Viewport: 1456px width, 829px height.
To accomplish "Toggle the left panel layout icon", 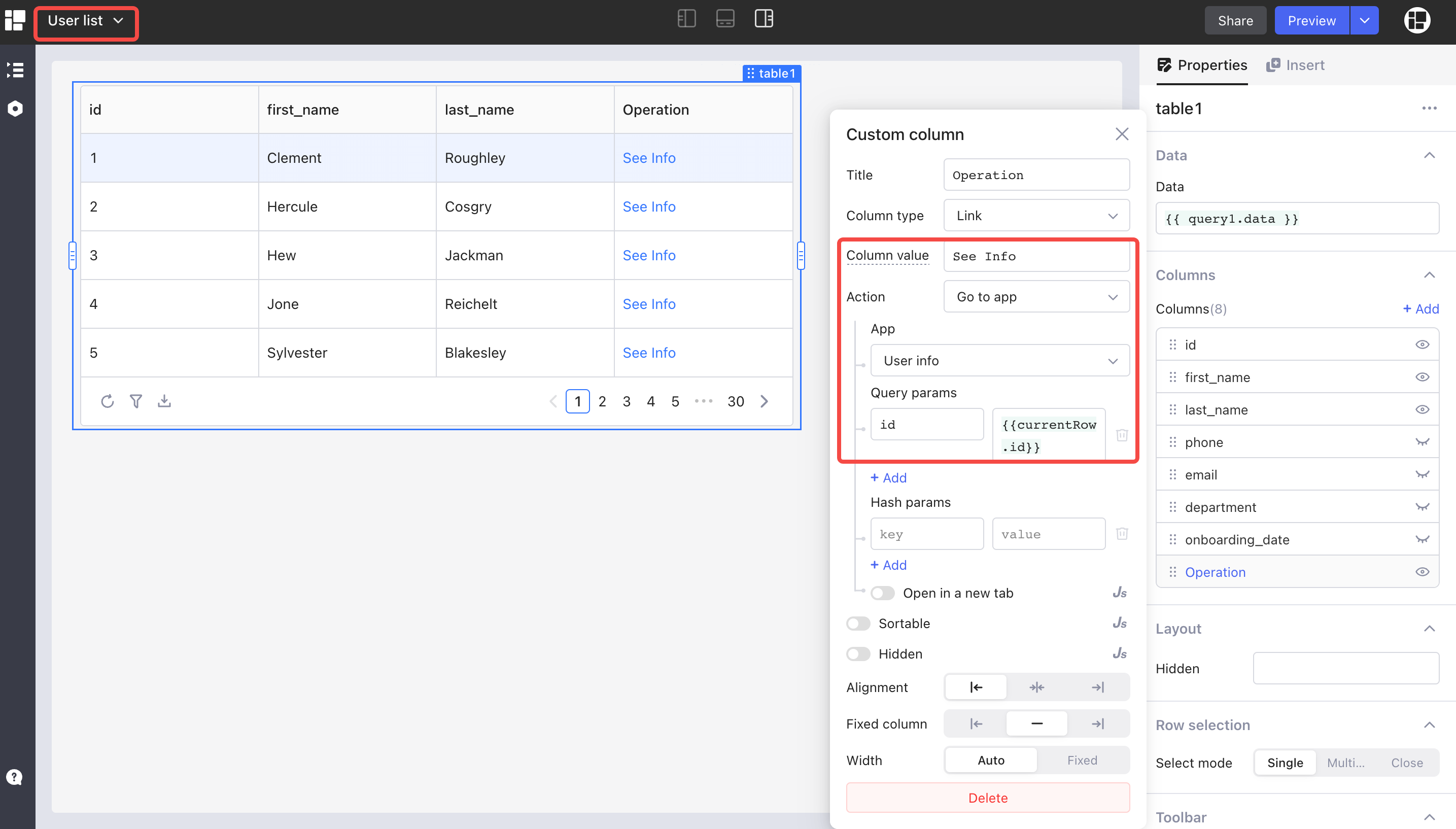I will (x=686, y=19).
